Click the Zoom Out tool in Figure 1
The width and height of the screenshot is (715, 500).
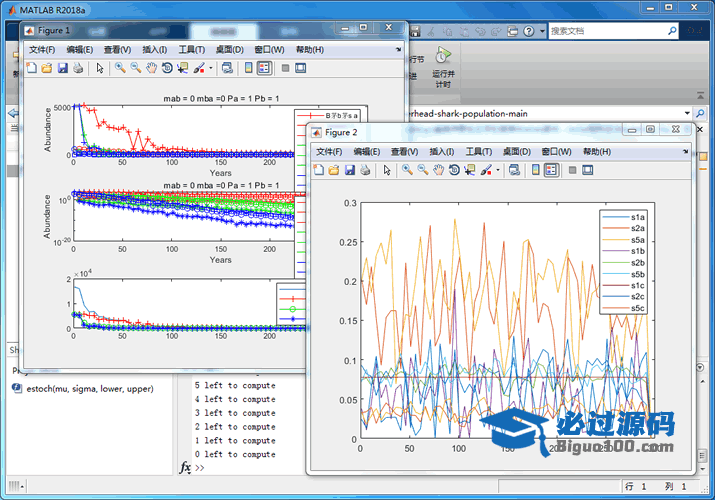pos(135,68)
